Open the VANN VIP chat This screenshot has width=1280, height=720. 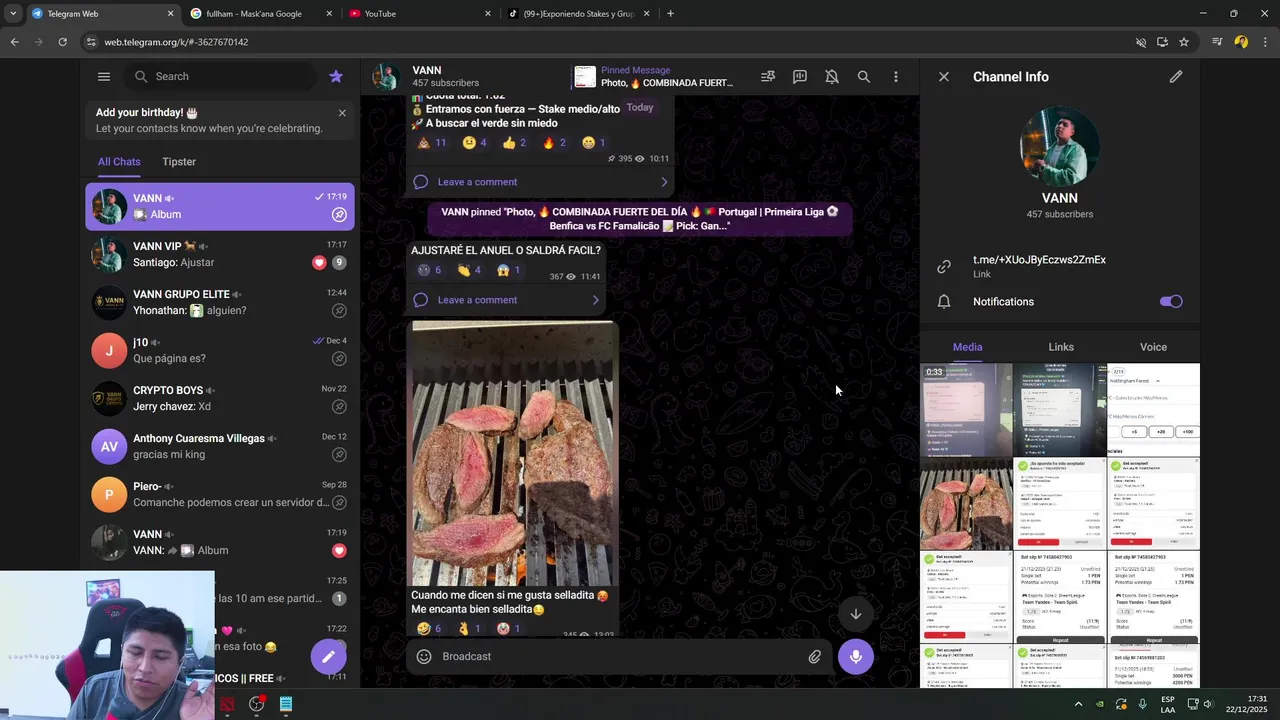tap(220, 254)
